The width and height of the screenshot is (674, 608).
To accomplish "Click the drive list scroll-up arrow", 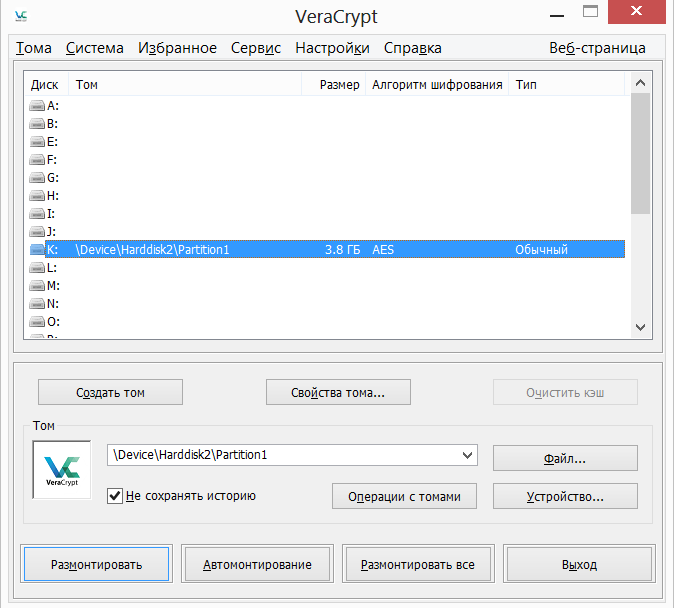I will click(x=640, y=83).
